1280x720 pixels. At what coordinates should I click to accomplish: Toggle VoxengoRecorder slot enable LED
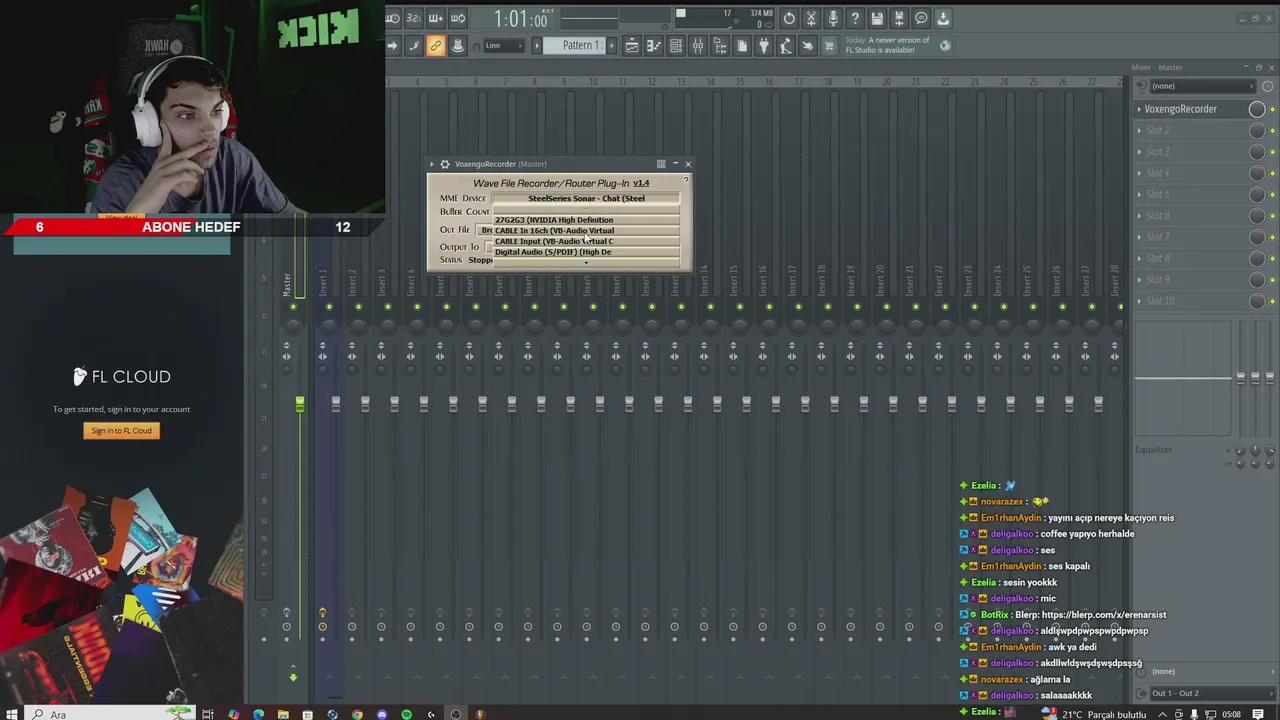(x=1272, y=109)
